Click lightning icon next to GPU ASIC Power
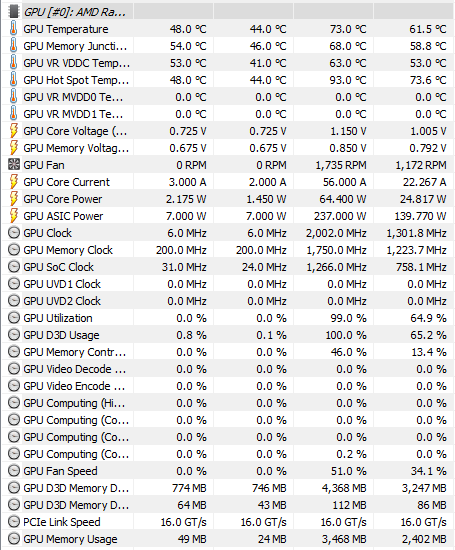The height and width of the screenshot is (550, 455). pyautogui.click(x=13, y=216)
